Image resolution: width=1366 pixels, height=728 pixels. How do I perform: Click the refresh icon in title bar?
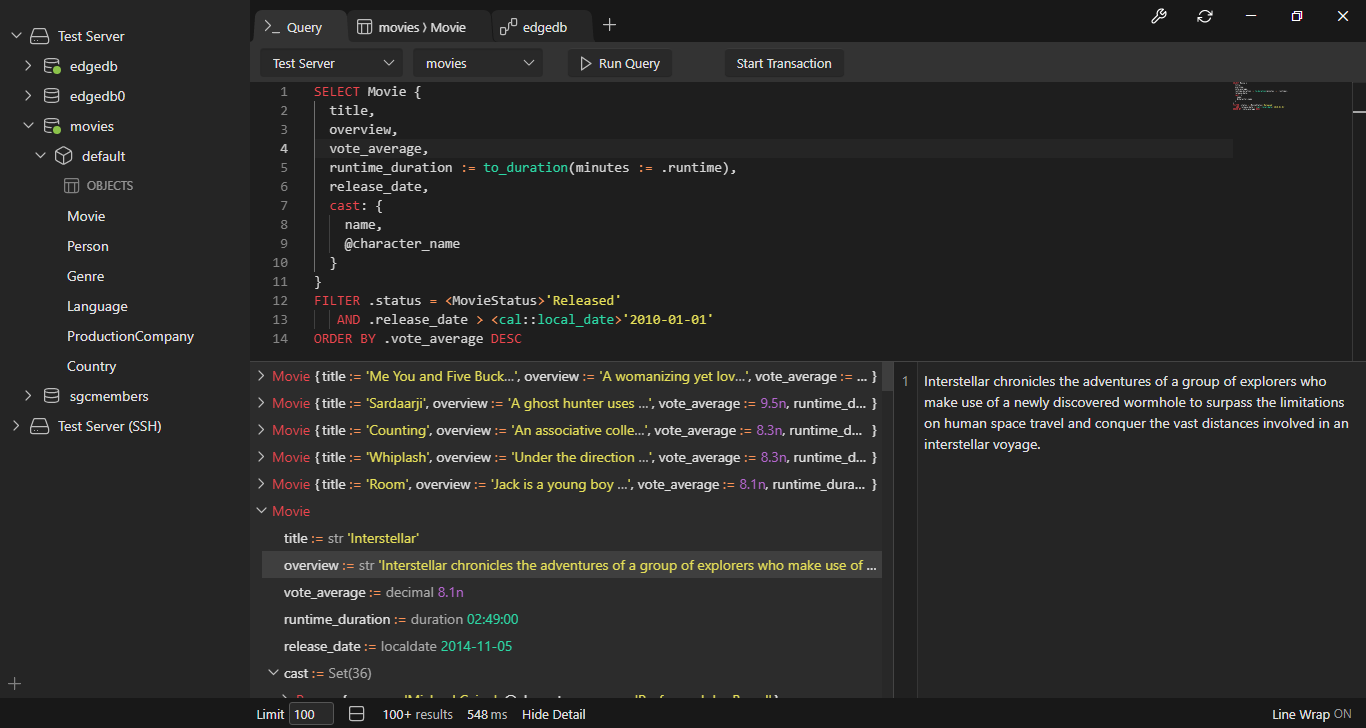click(x=1205, y=16)
